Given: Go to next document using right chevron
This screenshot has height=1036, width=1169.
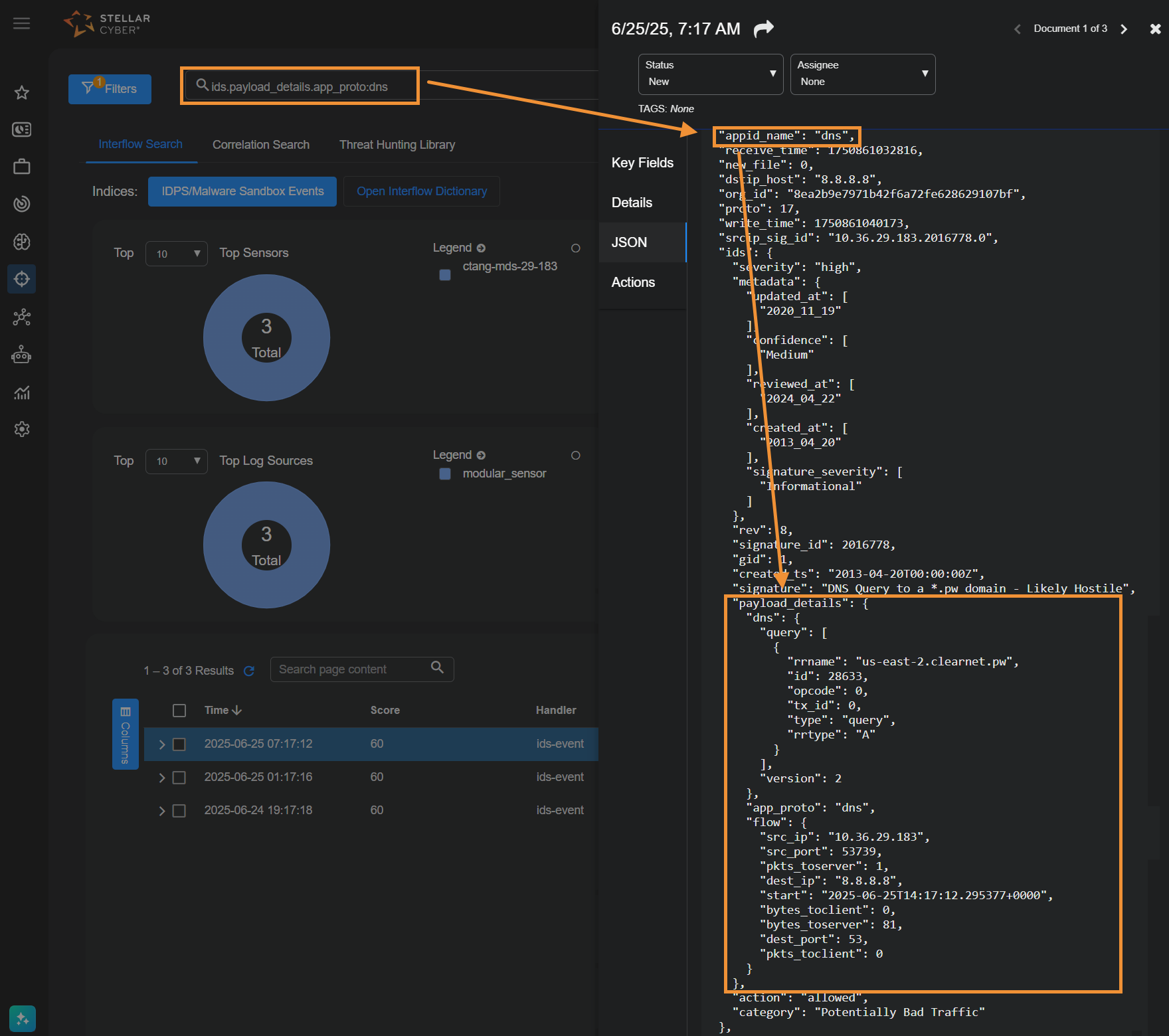Looking at the screenshot, I should (1124, 29).
